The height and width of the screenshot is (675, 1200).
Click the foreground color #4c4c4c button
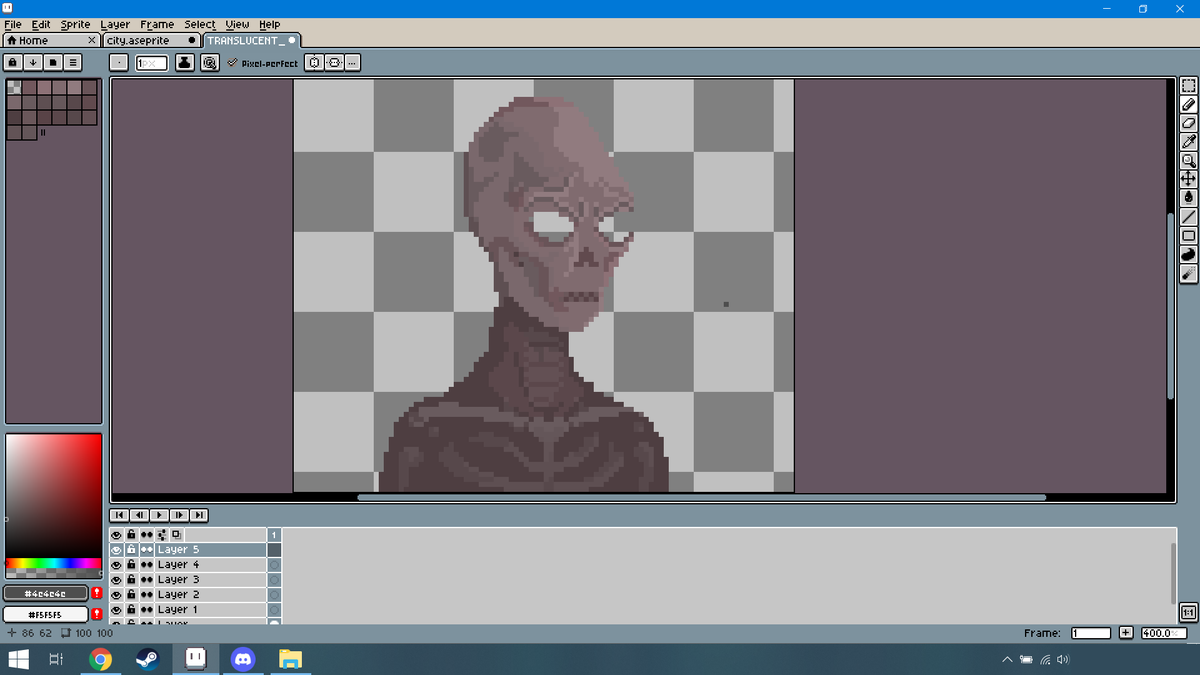click(47, 593)
